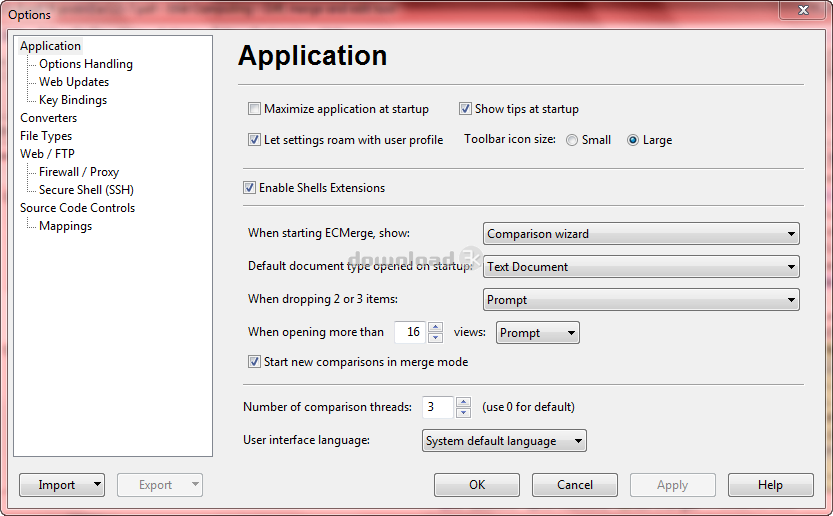Toggle Let settings roam with user profile

tap(254, 140)
